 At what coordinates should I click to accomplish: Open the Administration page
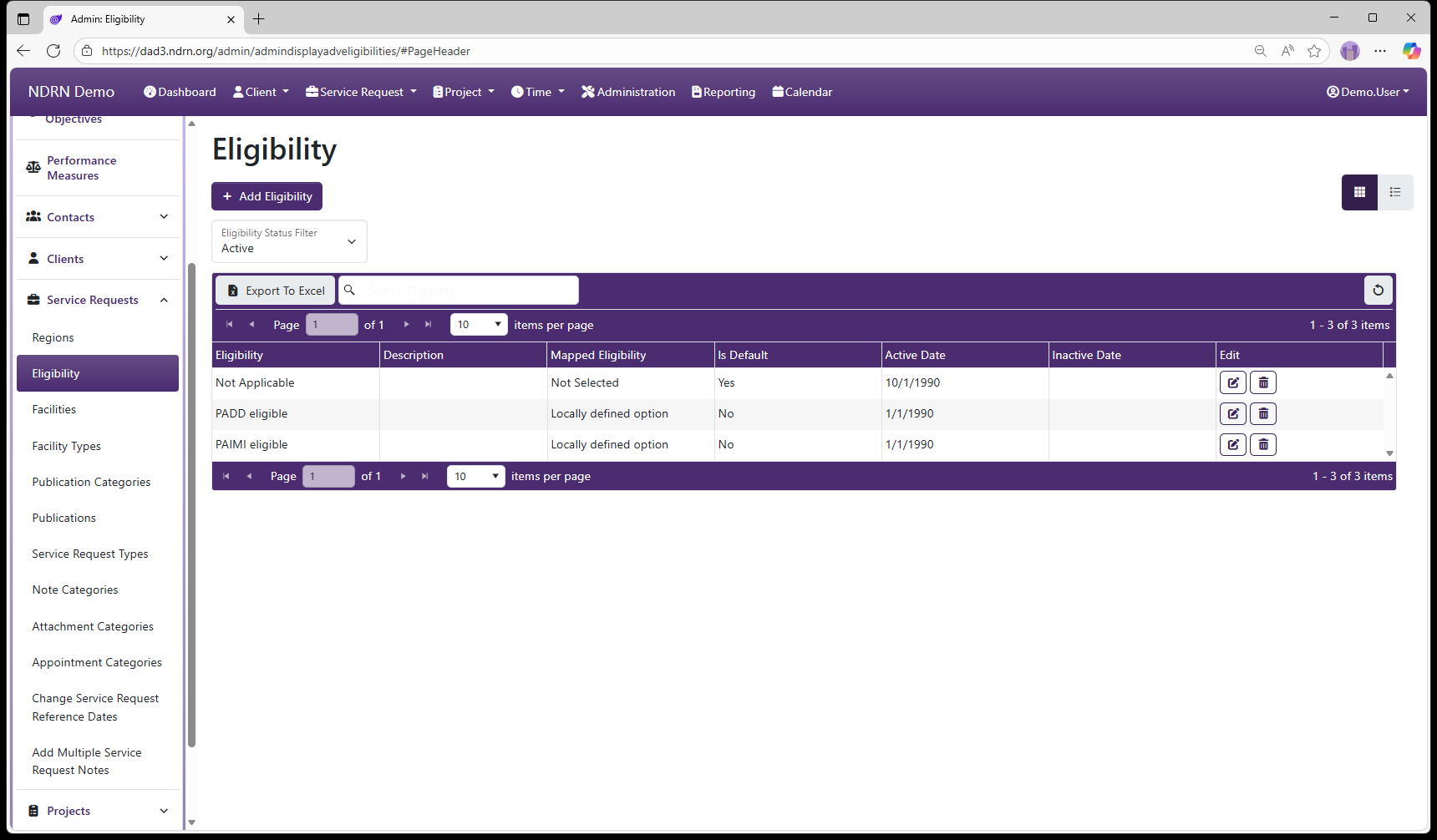(628, 92)
